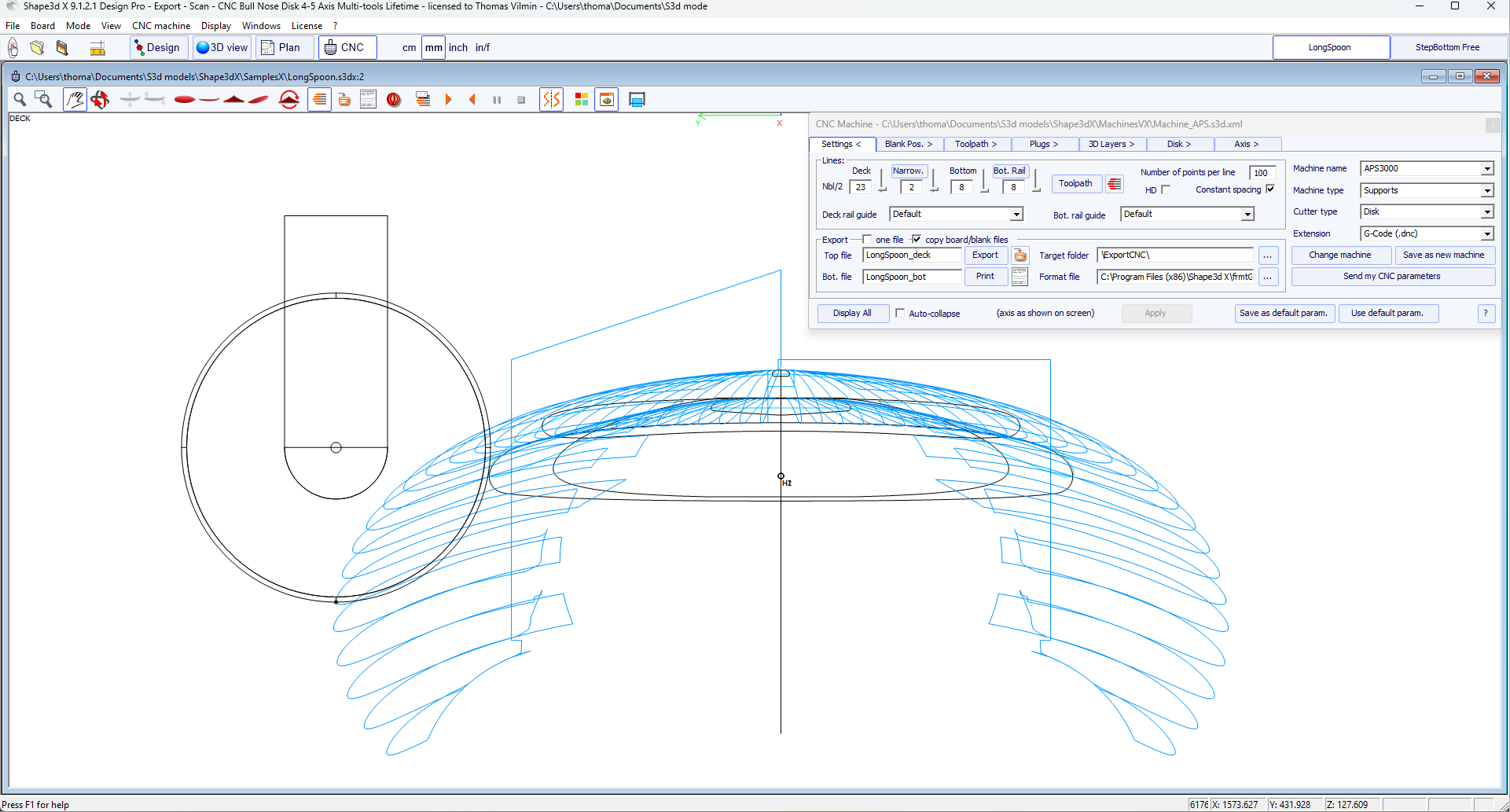The width and height of the screenshot is (1510, 812).
Task: Open the Machine name dropdown
Action: [1486, 169]
